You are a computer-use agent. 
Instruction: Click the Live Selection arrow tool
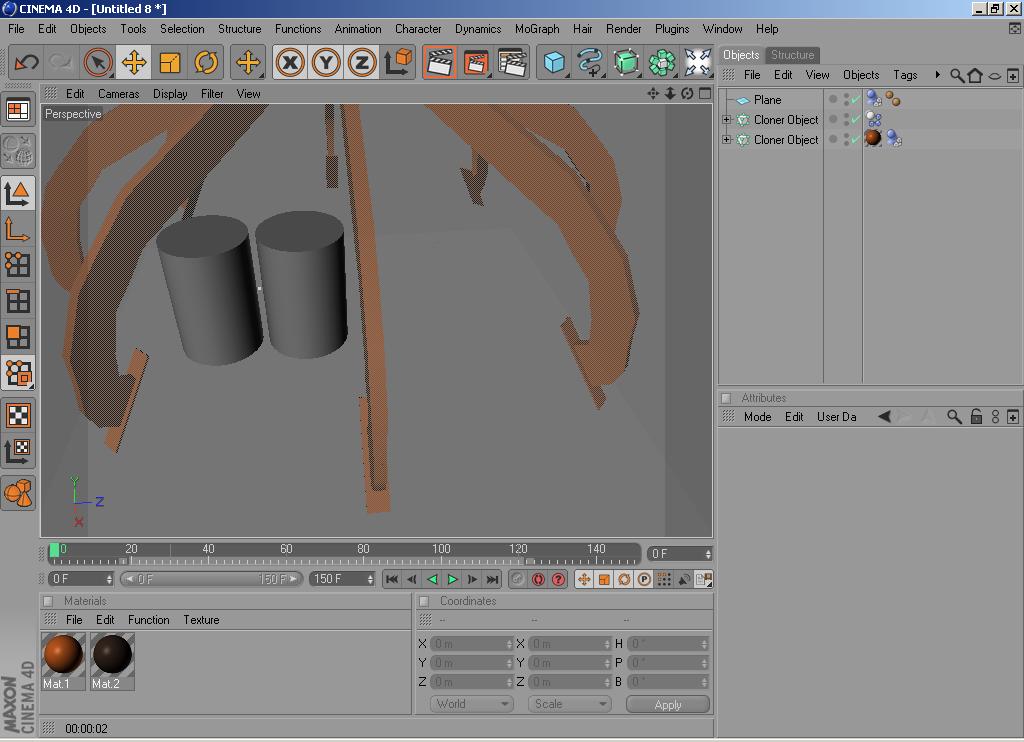coord(97,63)
